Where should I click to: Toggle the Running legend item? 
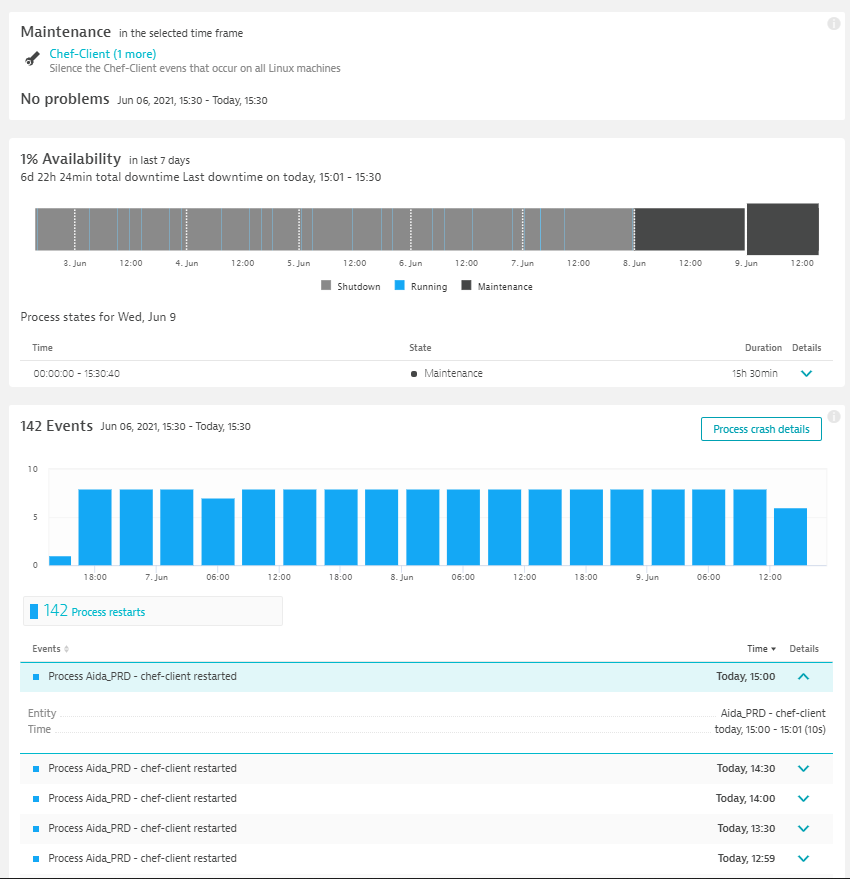420,285
